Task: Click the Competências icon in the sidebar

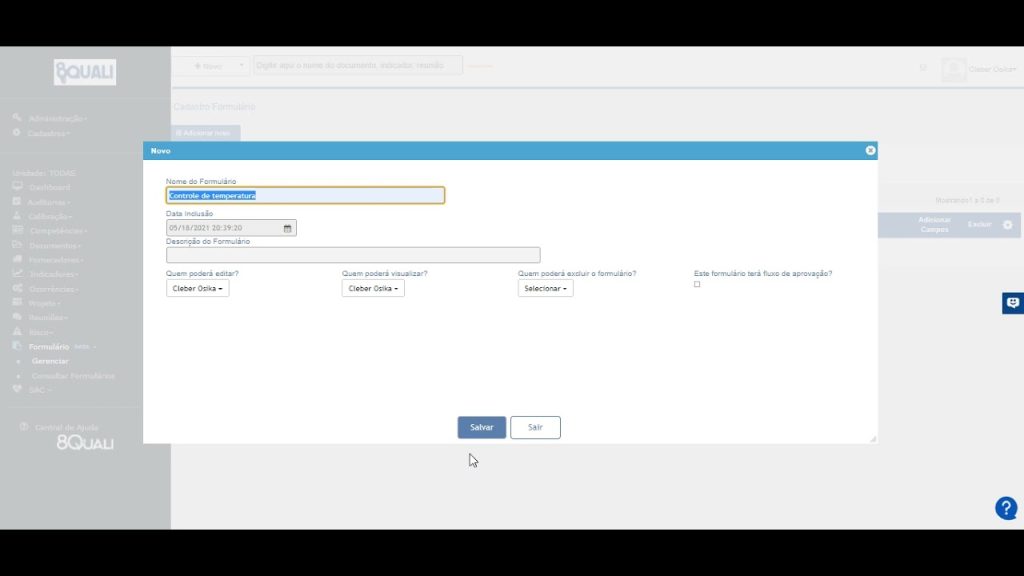Action: point(17,231)
